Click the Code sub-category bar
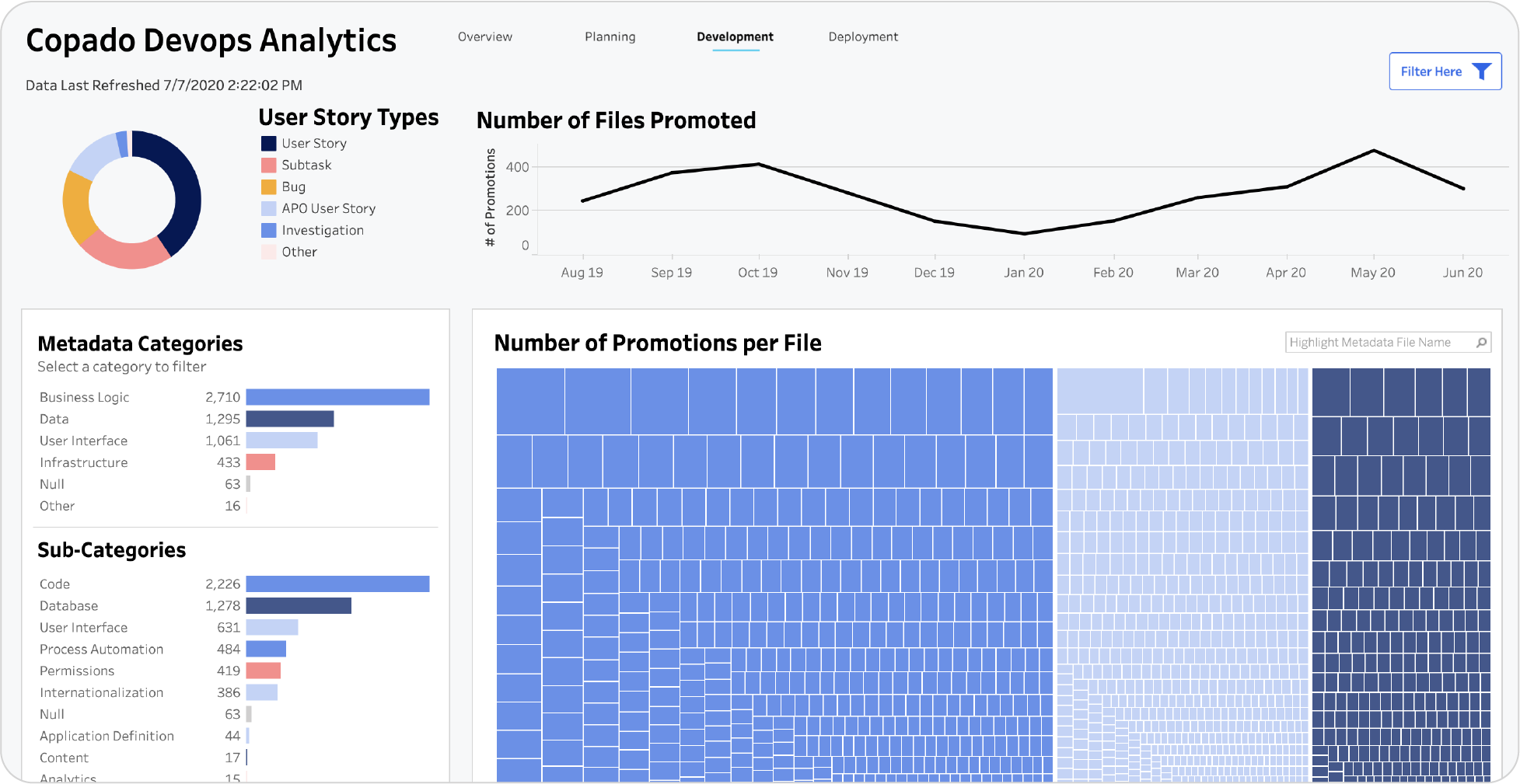1520x784 pixels. pyautogui.click(x=337, y=584)
